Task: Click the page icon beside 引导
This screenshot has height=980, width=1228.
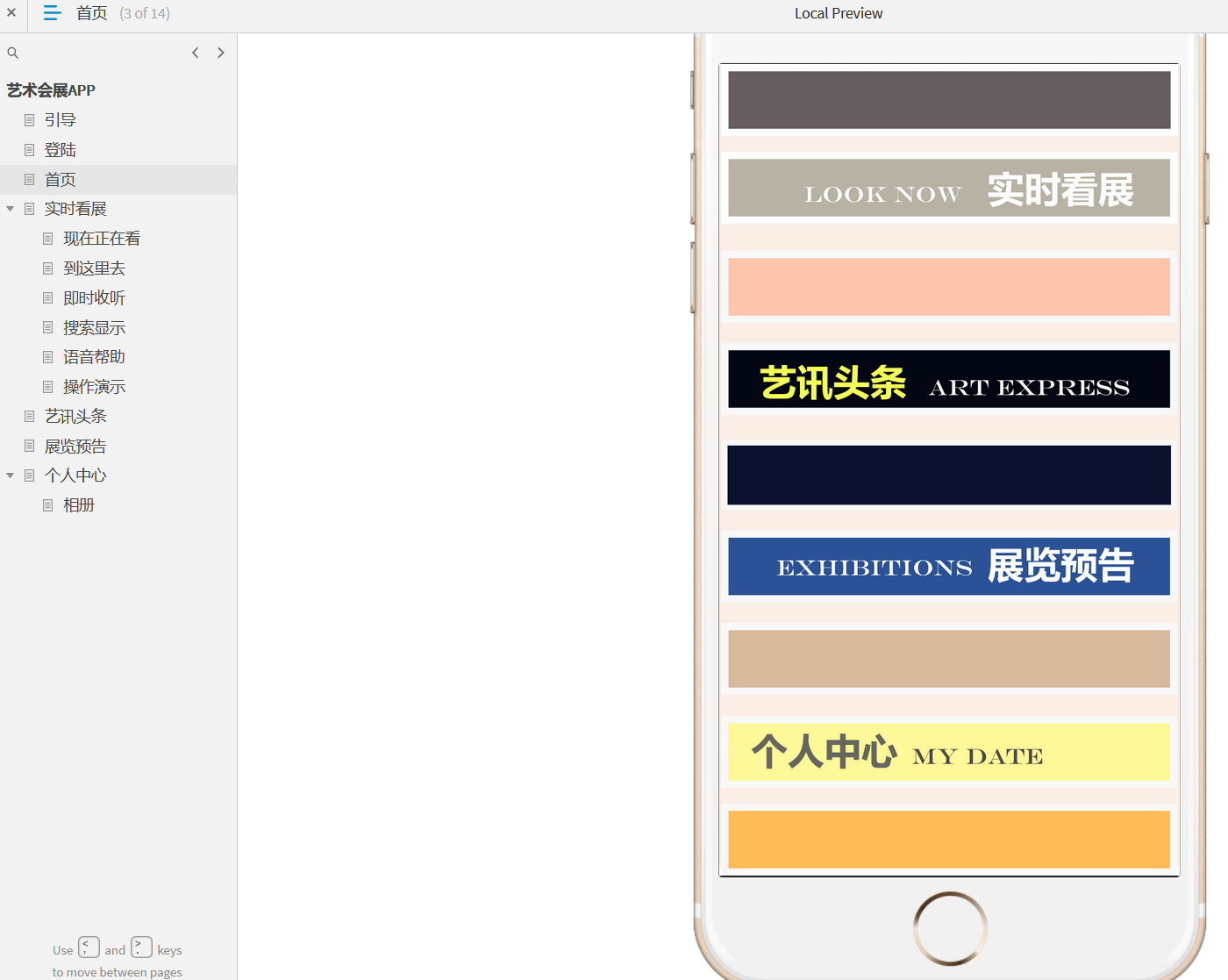Action: pyautogui.click(x=30, y=120)
